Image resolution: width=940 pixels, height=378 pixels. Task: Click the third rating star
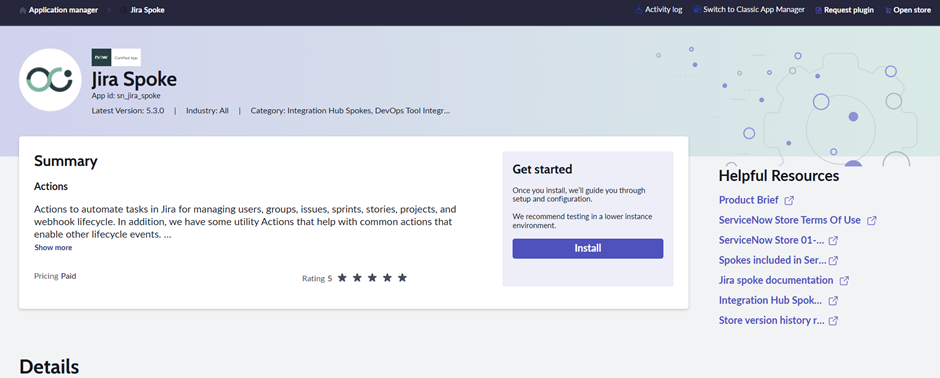click(x=372, y=278)
